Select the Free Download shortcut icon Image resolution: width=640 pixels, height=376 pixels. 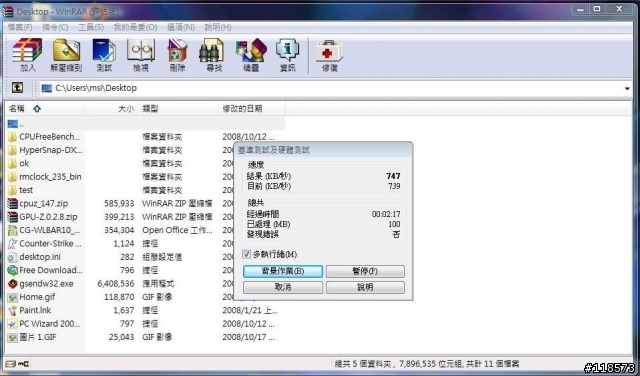point(13,270)
